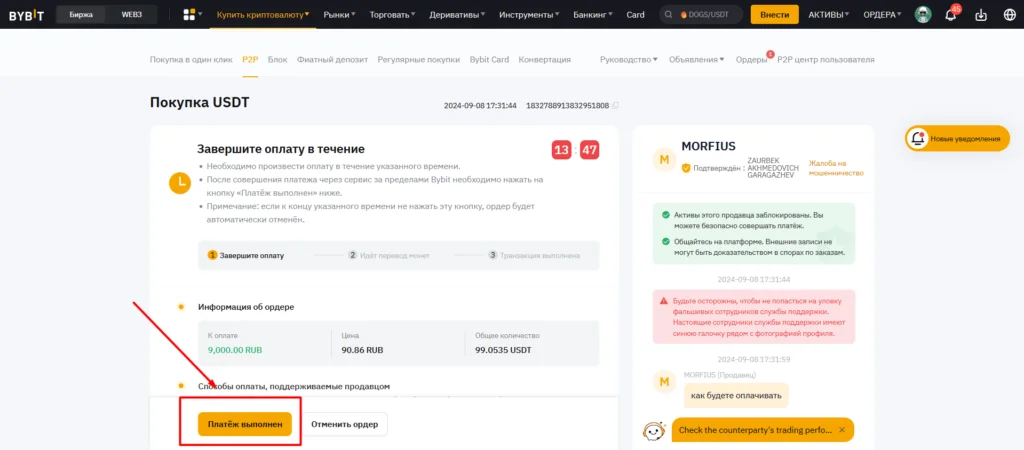The width and height of the screenshot is (1024, 450).
Task: Click the download app icon
Action: (980, 15)
